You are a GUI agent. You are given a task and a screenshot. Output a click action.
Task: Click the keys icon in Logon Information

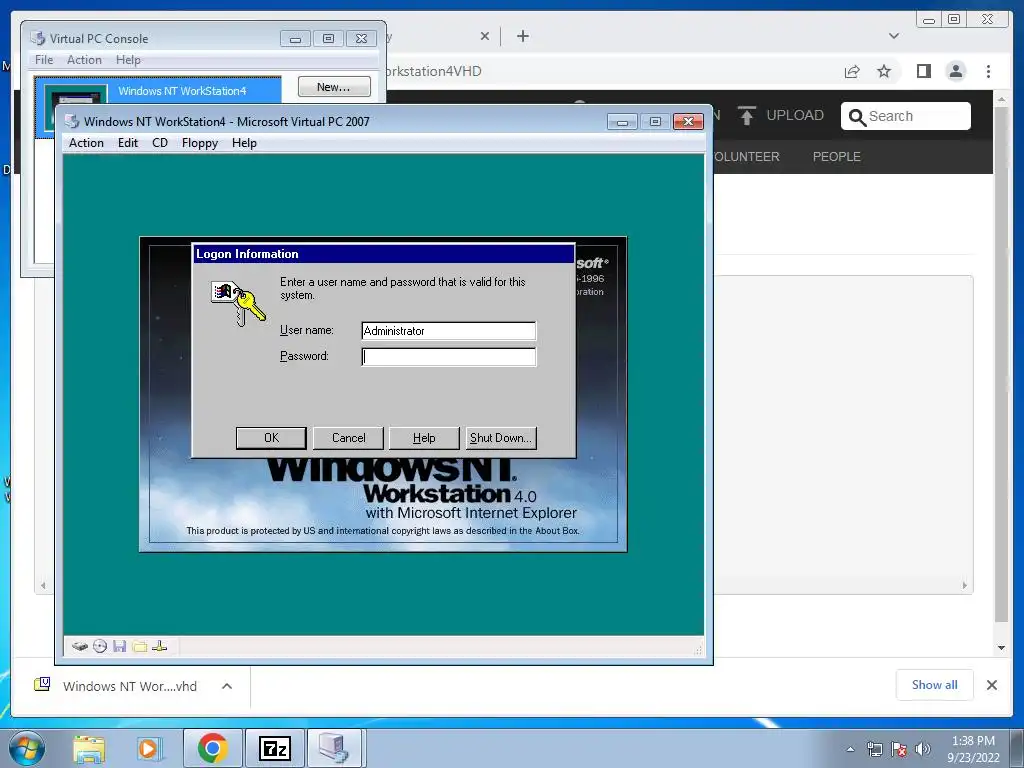(x=238, y=302)
